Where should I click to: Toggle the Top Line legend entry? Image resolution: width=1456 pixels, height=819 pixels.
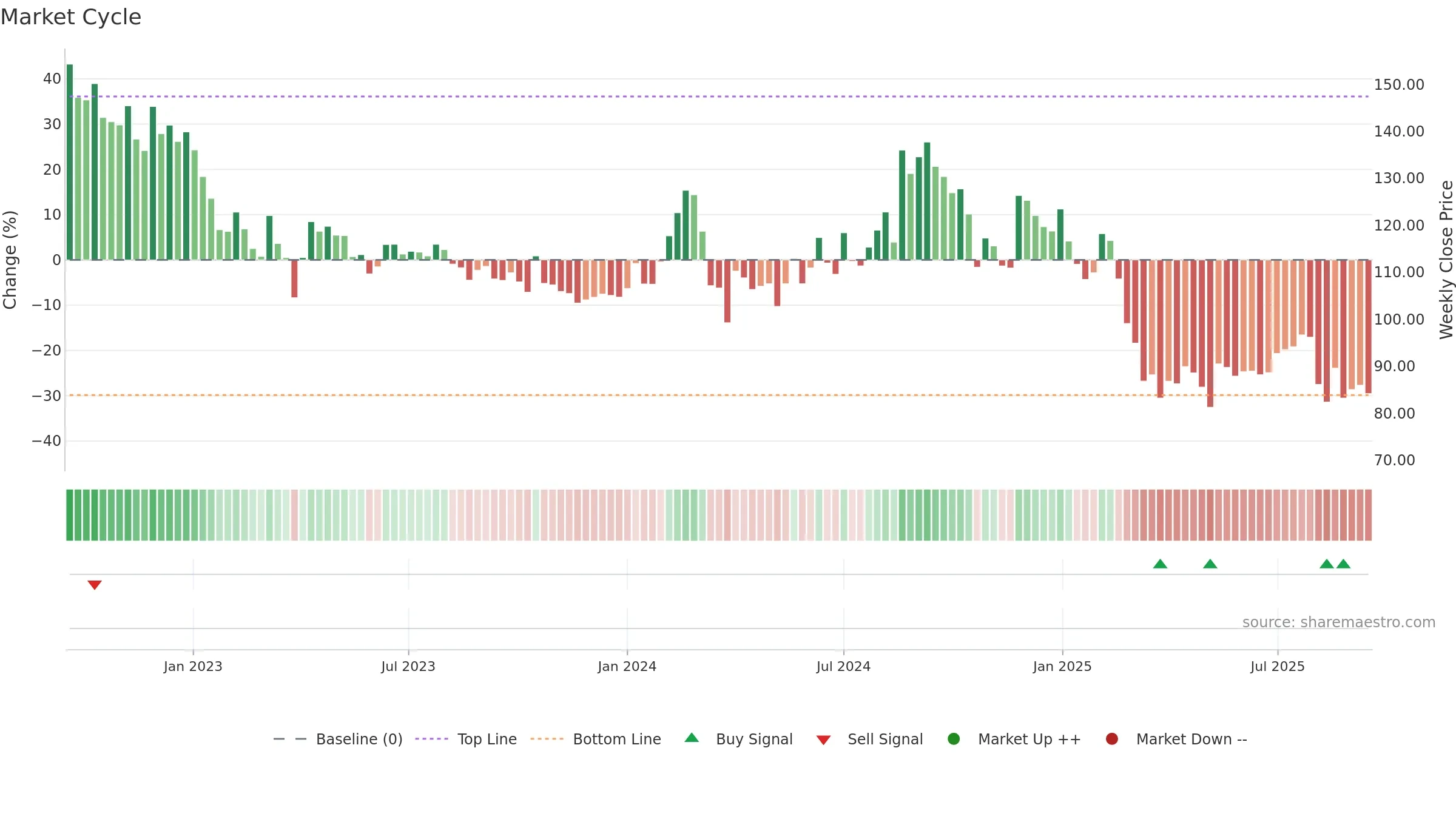[x=466, y=739]
